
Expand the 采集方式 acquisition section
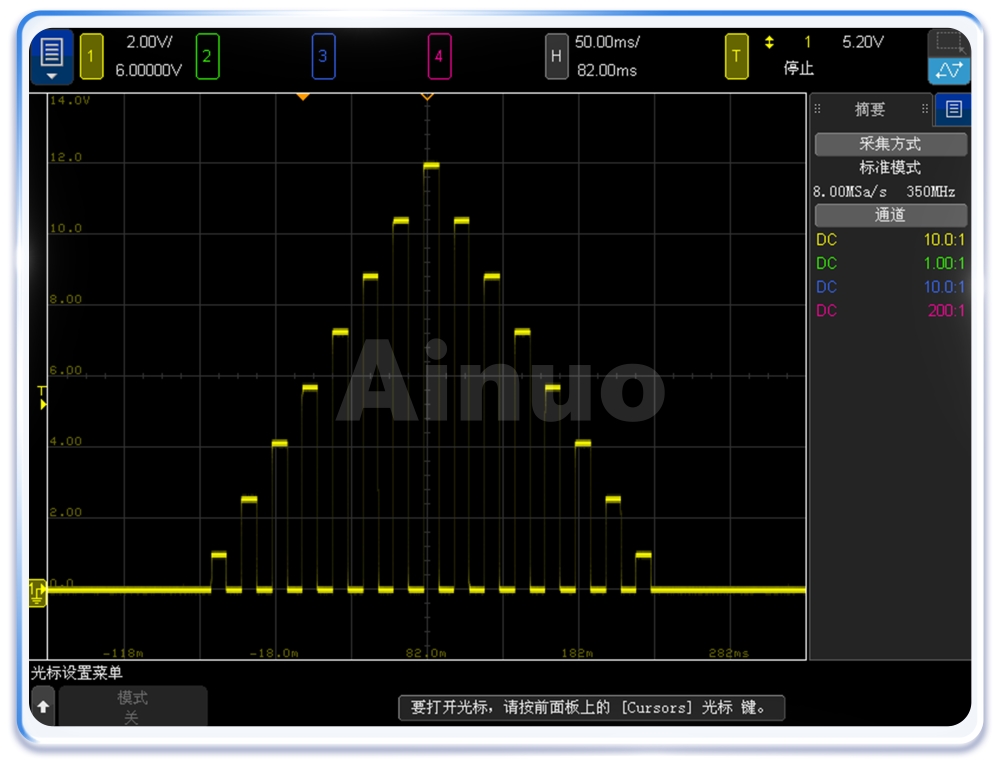[890, 144]
